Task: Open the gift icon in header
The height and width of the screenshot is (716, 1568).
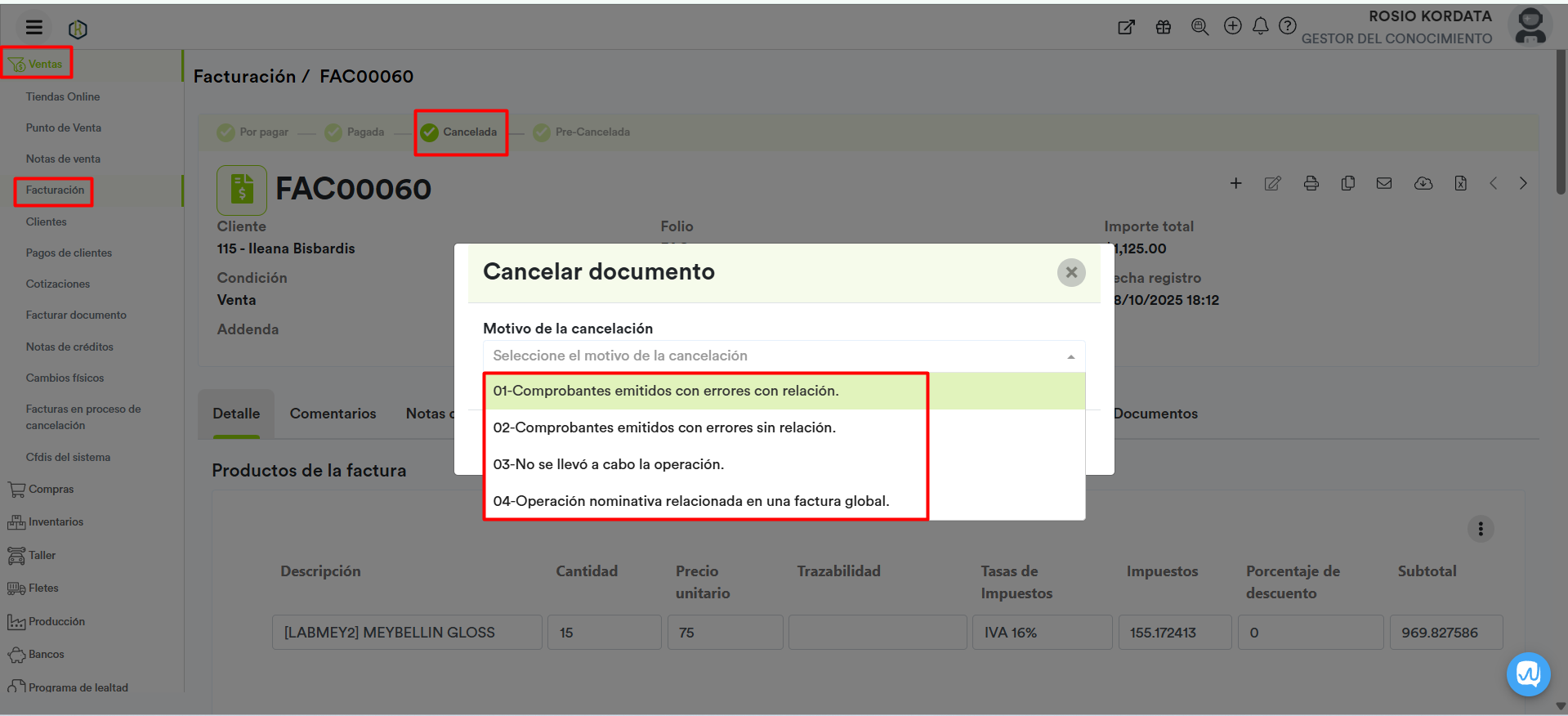Action: tap(1163, 27)
